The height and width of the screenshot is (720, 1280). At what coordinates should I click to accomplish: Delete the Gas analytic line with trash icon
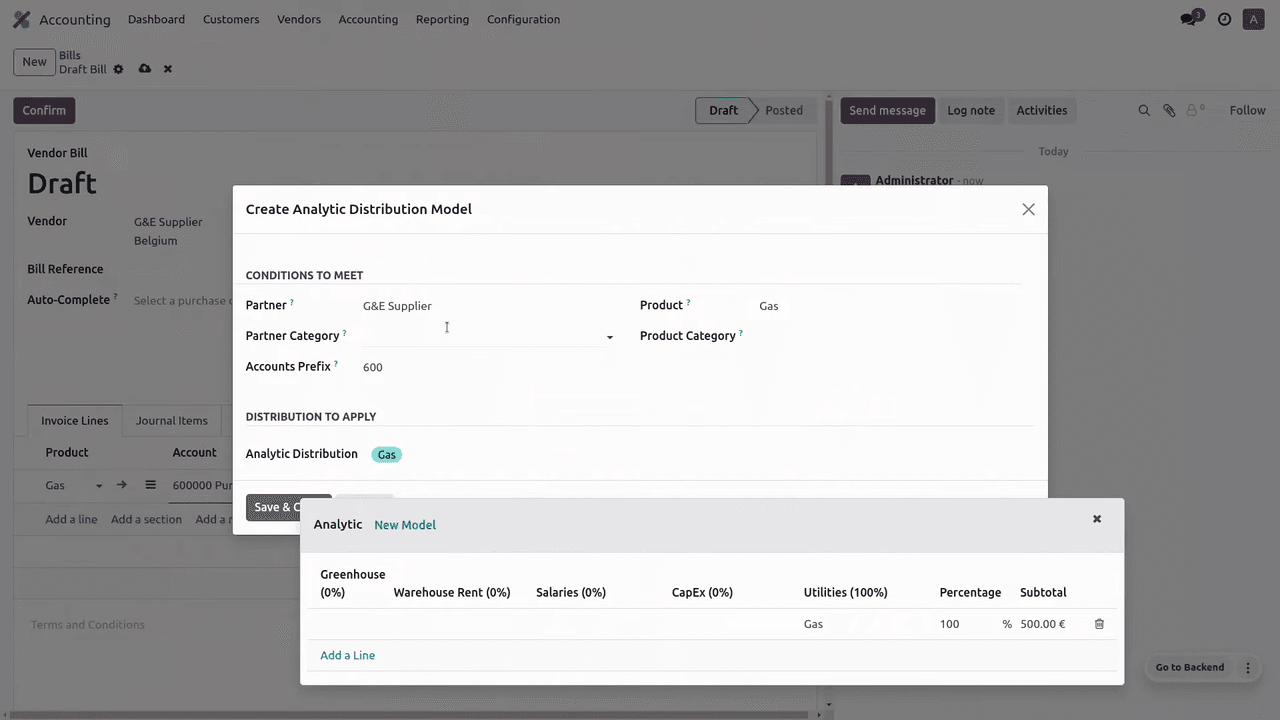[x=1099, y=624]
